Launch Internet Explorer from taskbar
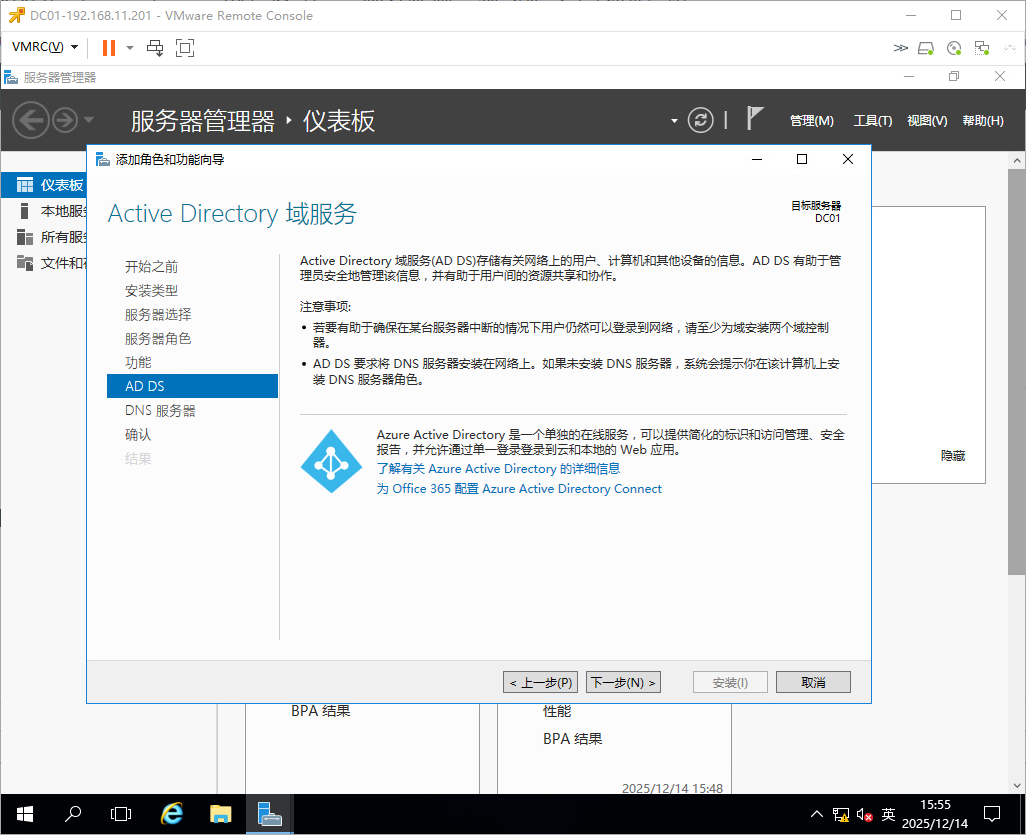 point(171,814)
